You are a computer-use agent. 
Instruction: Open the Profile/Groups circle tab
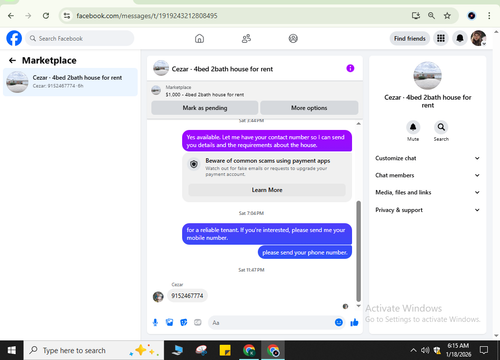293,39
